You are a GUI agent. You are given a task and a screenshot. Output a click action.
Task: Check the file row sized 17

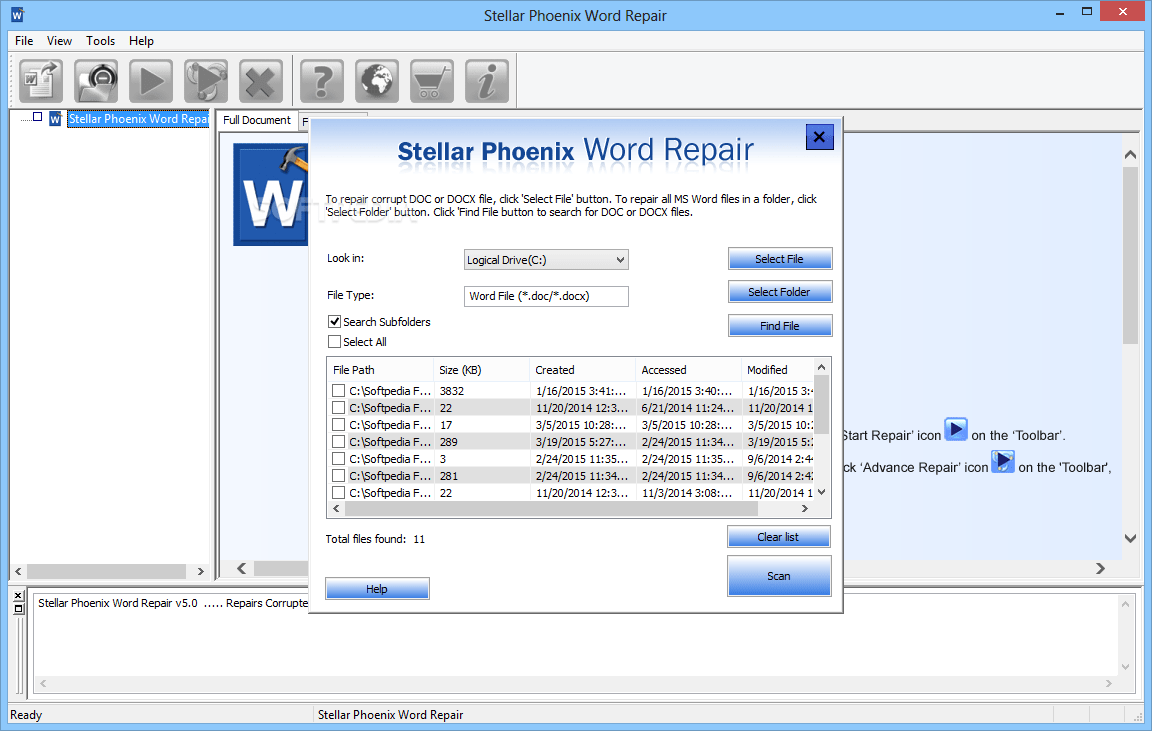pyautogui.click(x=338, y=425)
